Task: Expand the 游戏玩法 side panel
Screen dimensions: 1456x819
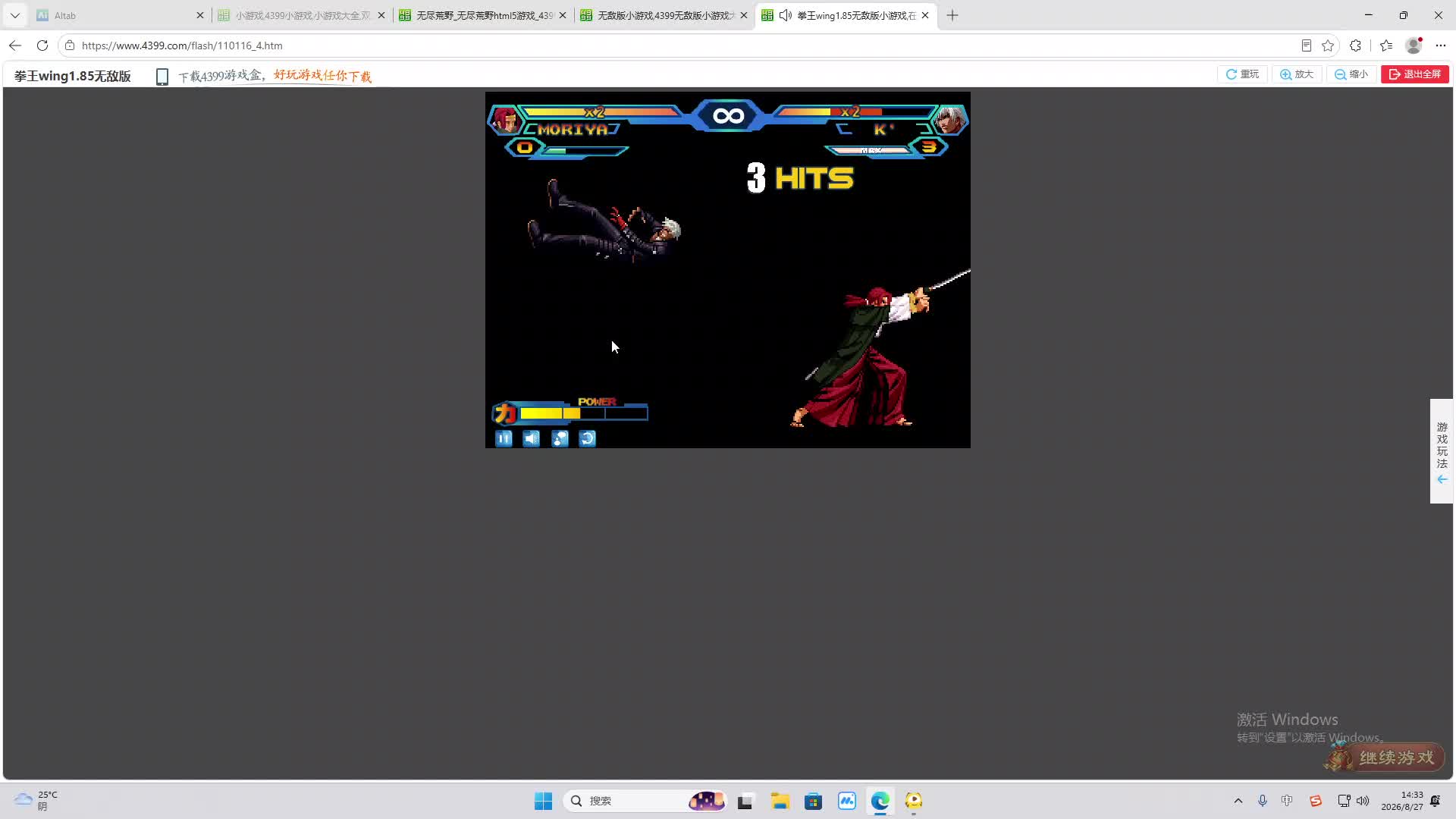Action: 1442,451
